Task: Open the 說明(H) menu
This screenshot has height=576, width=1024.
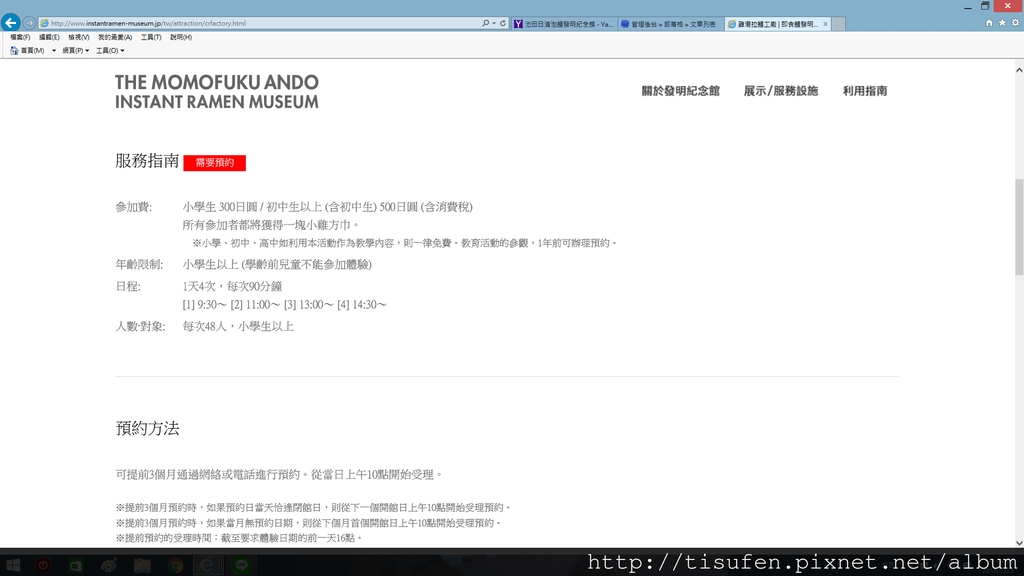Action: pyautogui.click(x=181, y=37)
